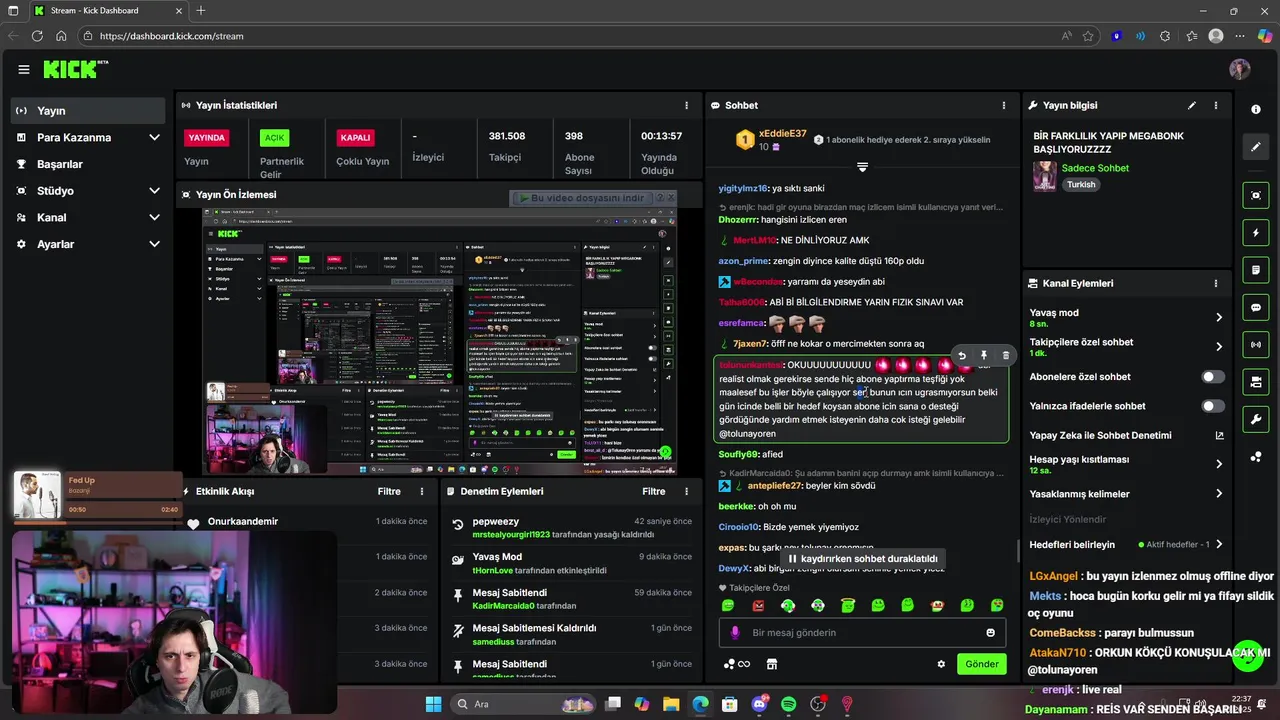Open the emoji picker in message box
Viewport: 1280px width, 720px height.
[991, 632]
